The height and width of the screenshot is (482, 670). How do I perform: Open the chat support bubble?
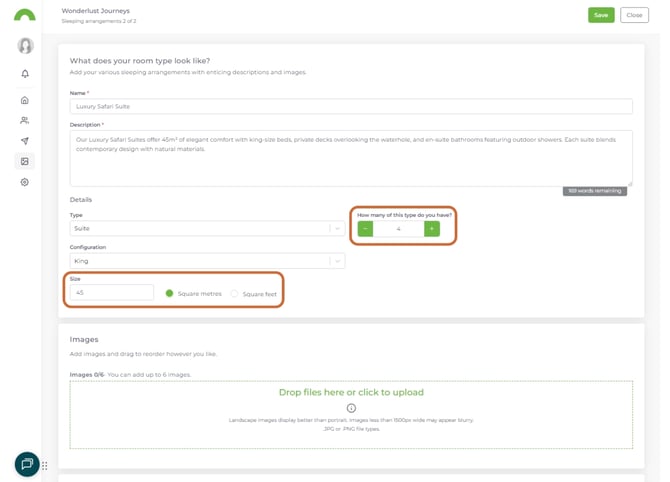[27, 464]
